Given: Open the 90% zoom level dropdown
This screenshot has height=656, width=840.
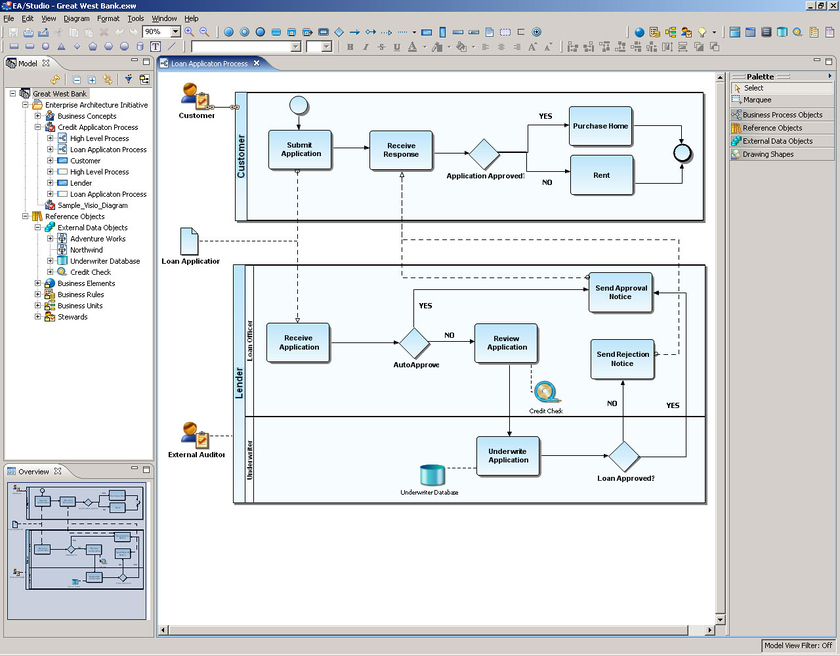Looking at the screenshot, I should 174,32.
